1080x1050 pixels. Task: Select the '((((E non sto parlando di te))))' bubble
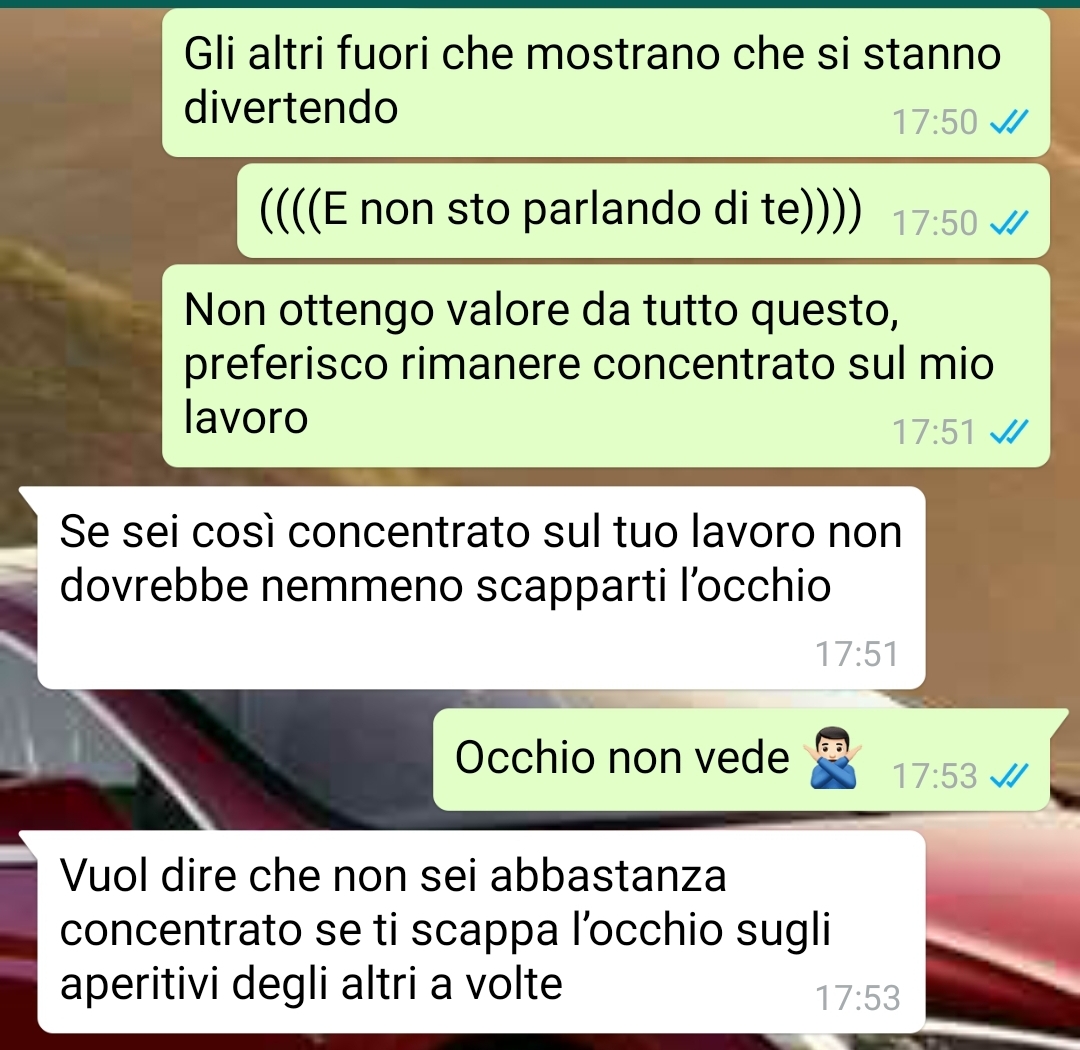click(x=643, y=211)
